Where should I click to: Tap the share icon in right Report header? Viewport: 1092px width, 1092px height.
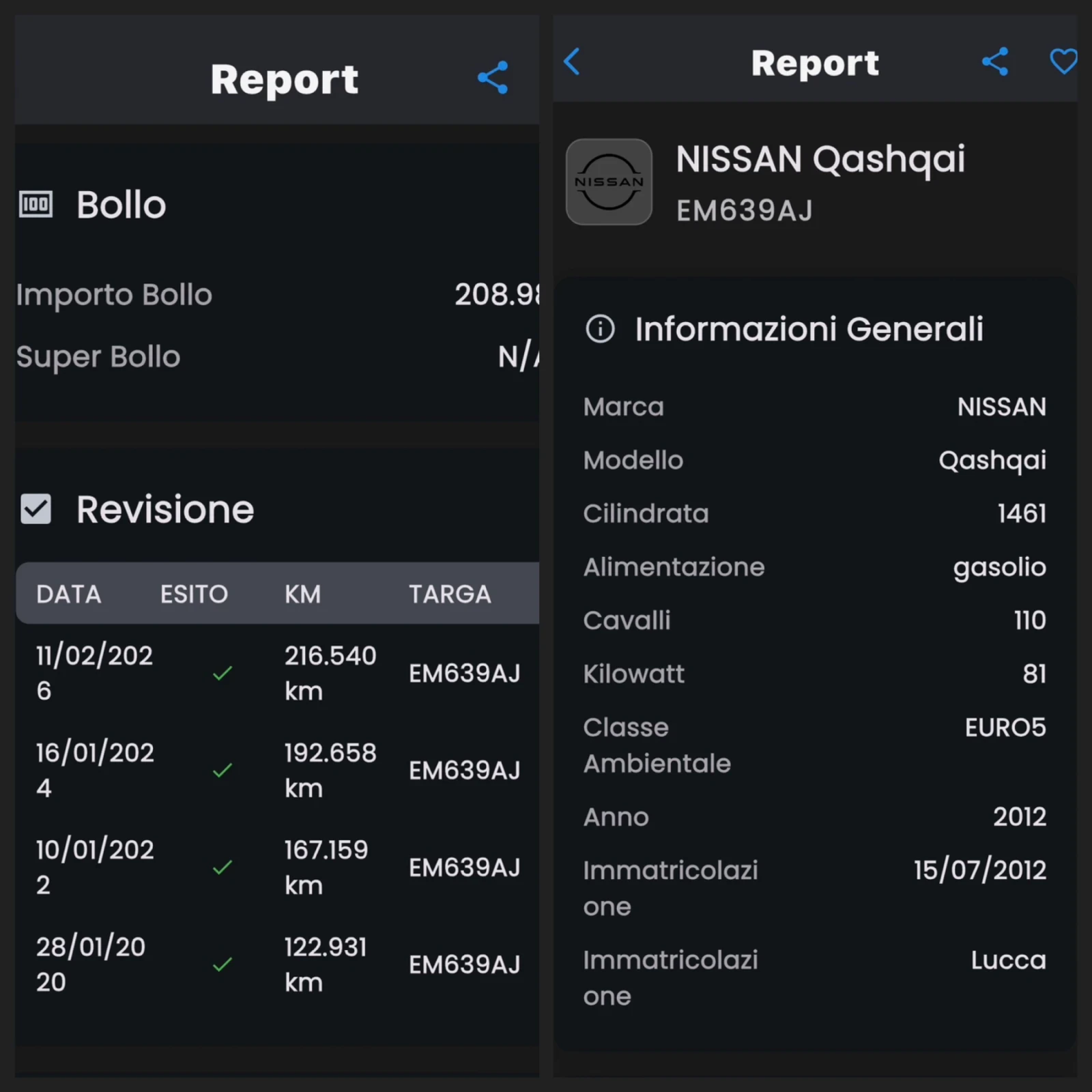tap(995, 62)
